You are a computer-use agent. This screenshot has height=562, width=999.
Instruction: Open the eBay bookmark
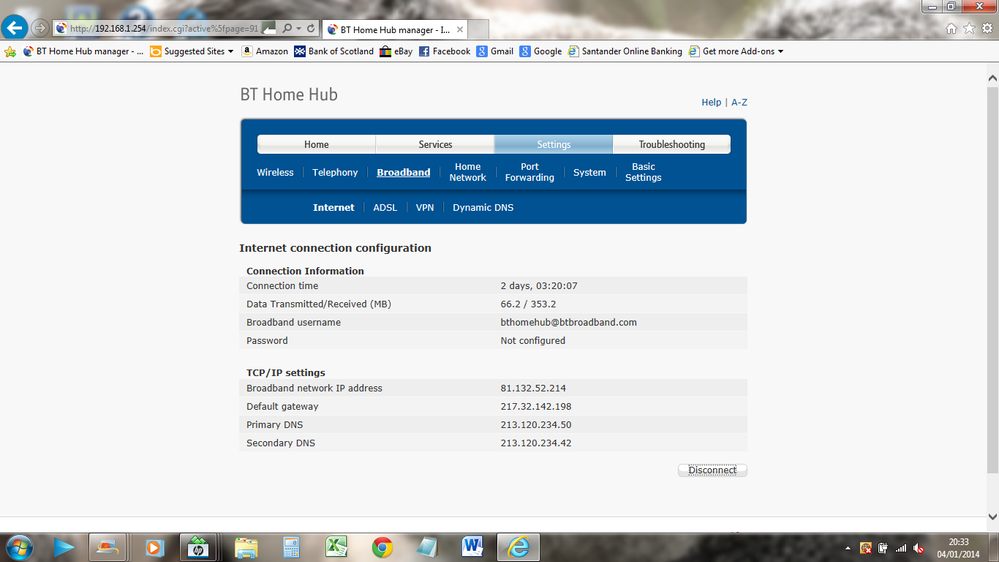pyautogui.click(x=396, y=52)
